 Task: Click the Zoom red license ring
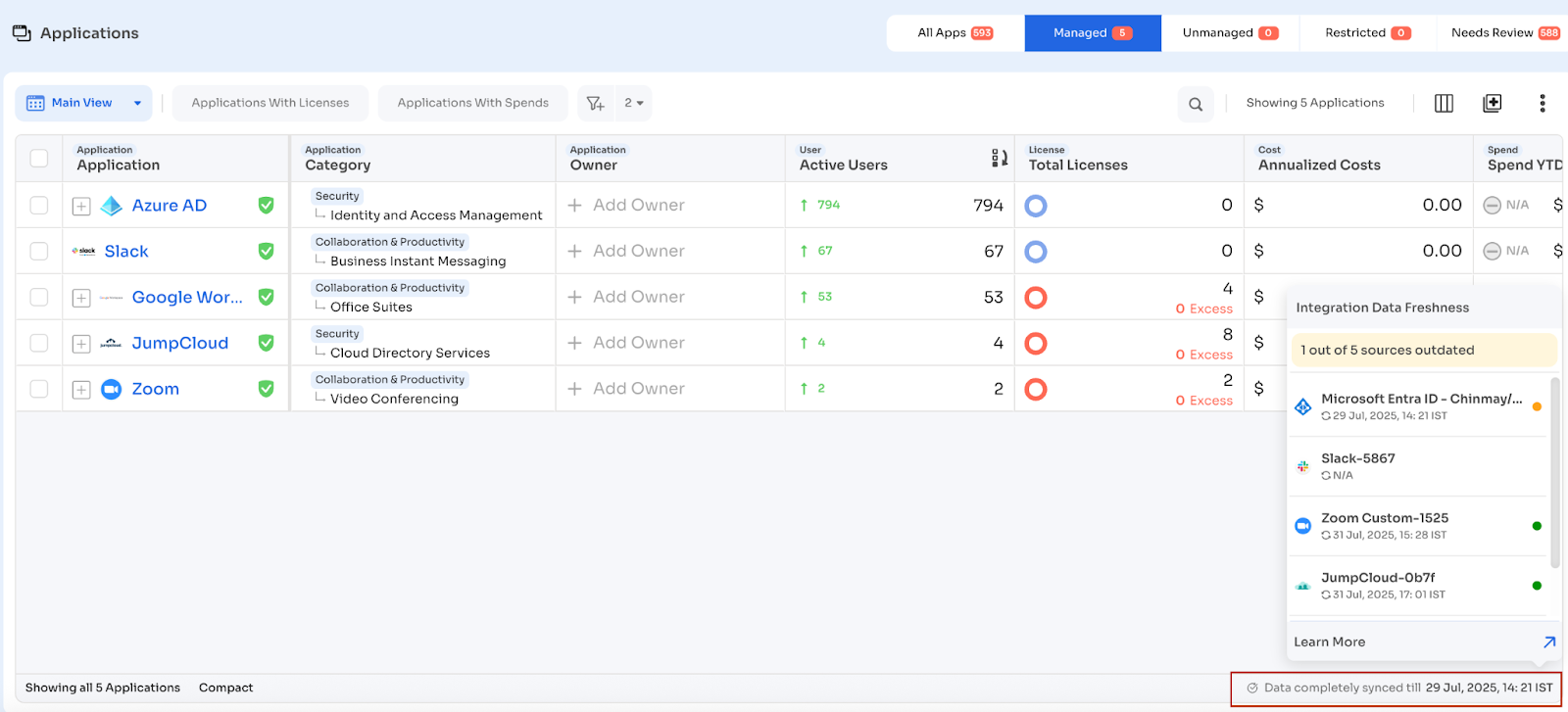tap(1036, 390)
